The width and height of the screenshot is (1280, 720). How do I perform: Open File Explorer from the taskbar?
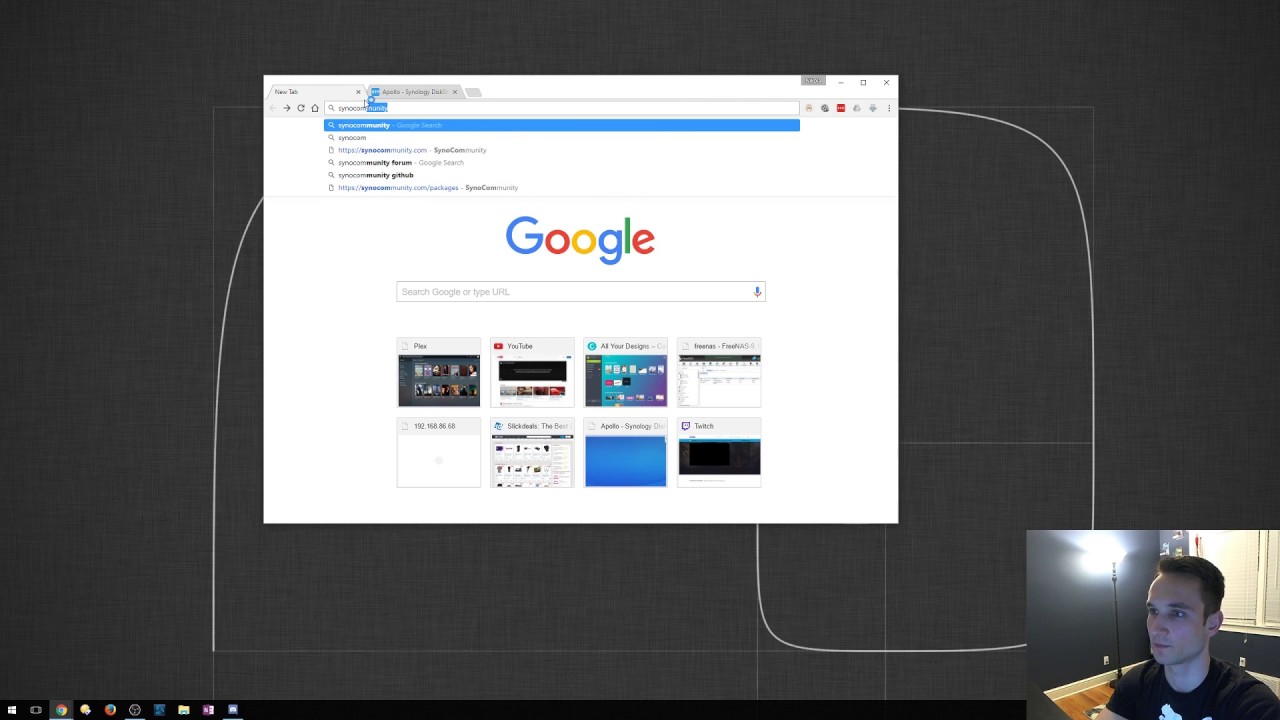[x=184, y=710]
